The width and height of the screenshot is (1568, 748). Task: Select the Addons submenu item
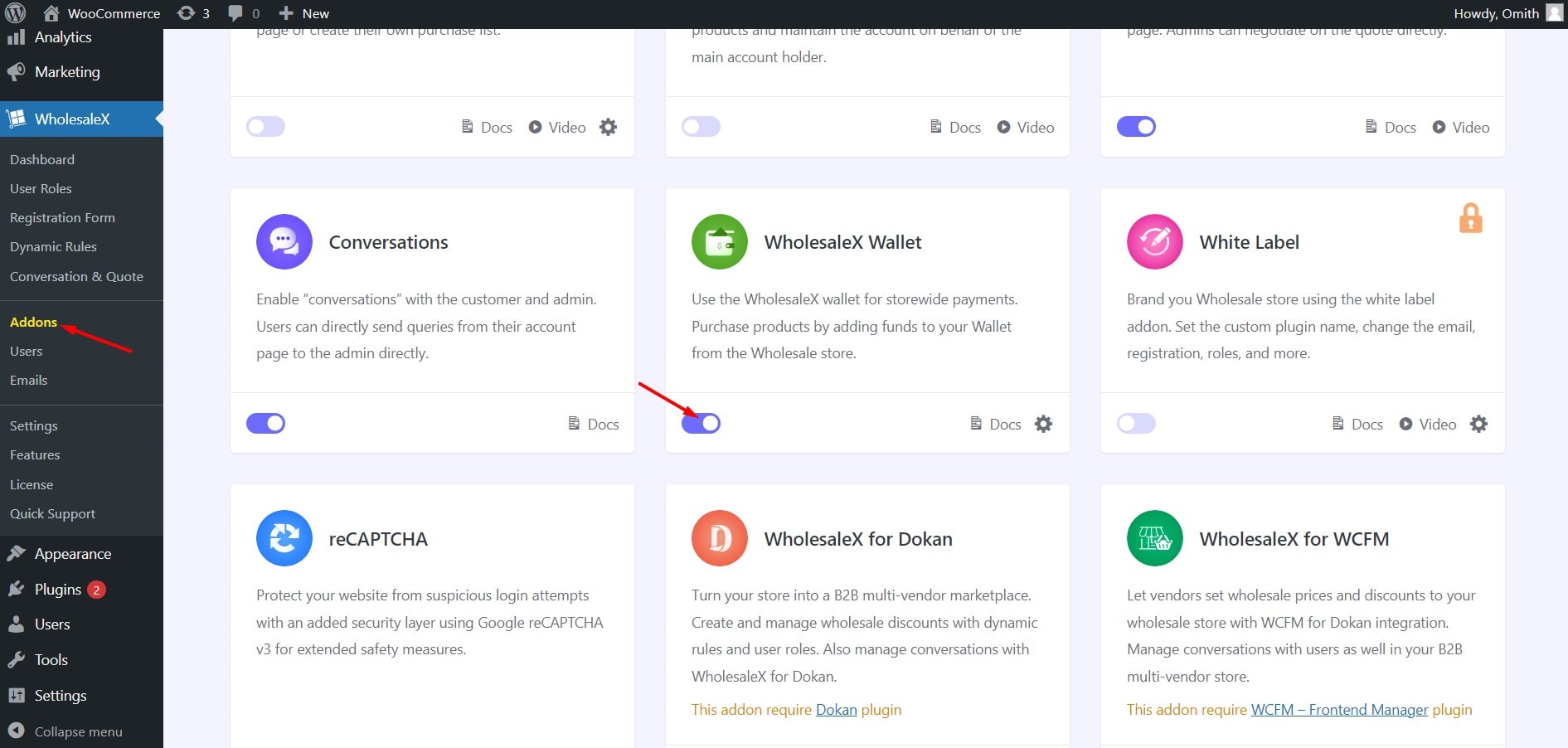[x=33, y=322]
